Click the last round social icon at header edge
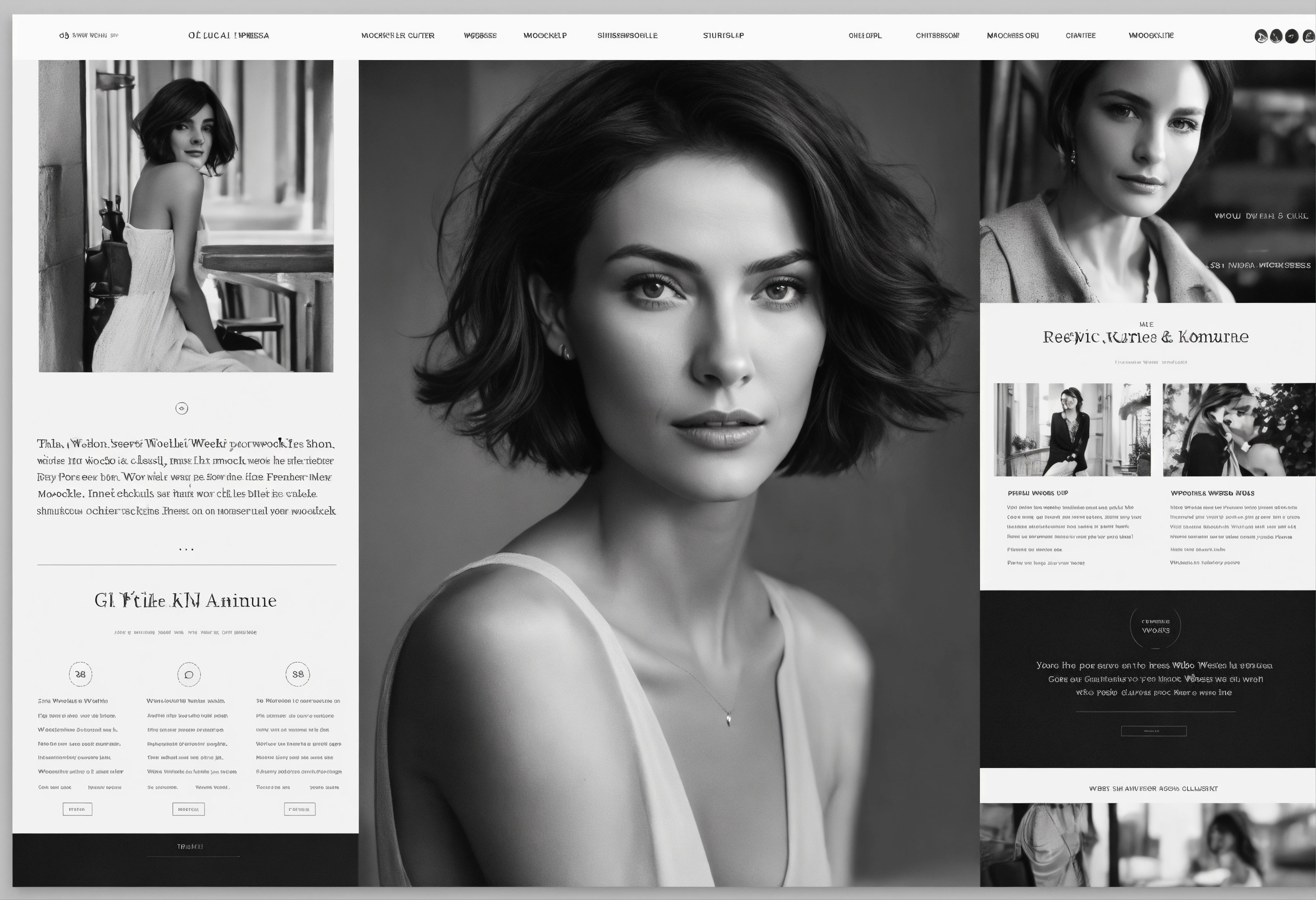Viewport: 1316px width, 900px height. (x=1308, y=37)
